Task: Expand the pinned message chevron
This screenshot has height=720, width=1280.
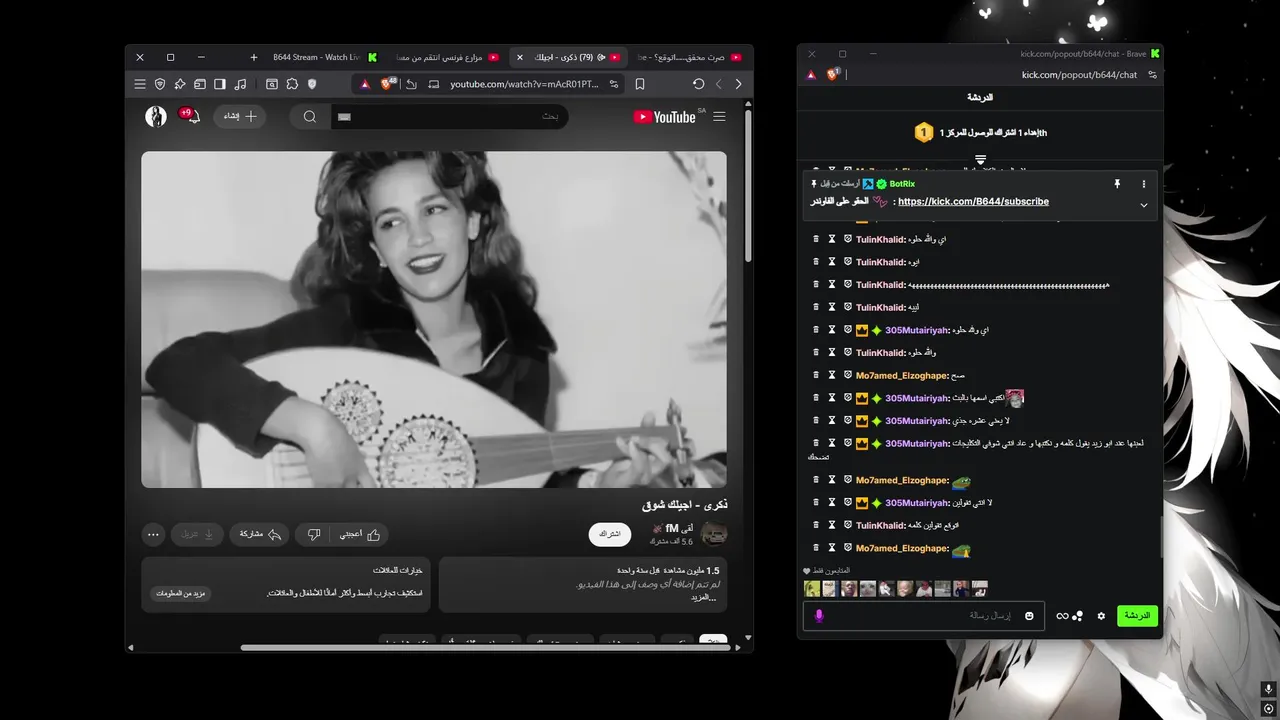Action: (1144, 205)
